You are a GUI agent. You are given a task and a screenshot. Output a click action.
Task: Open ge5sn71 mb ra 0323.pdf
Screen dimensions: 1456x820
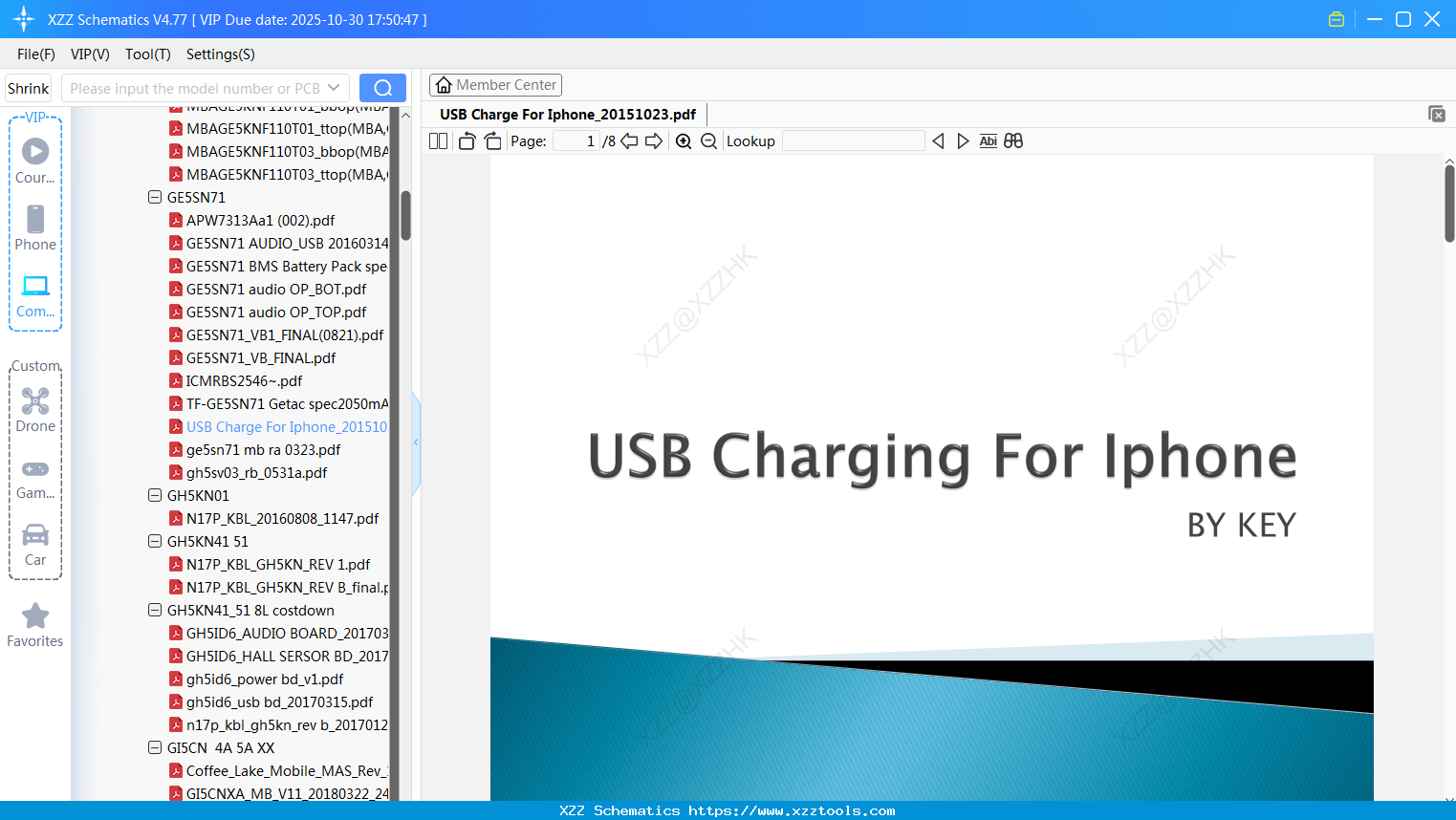(263, 450)
